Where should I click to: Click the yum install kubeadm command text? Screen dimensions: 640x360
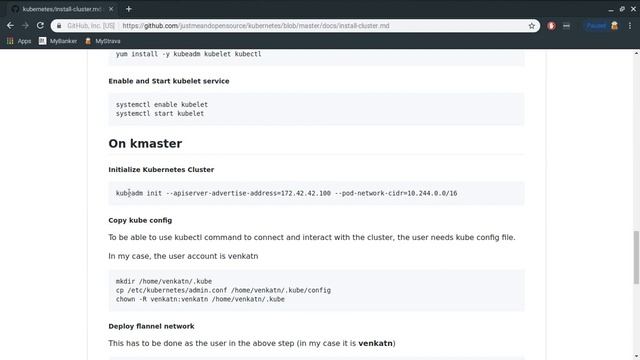[189, 54]
